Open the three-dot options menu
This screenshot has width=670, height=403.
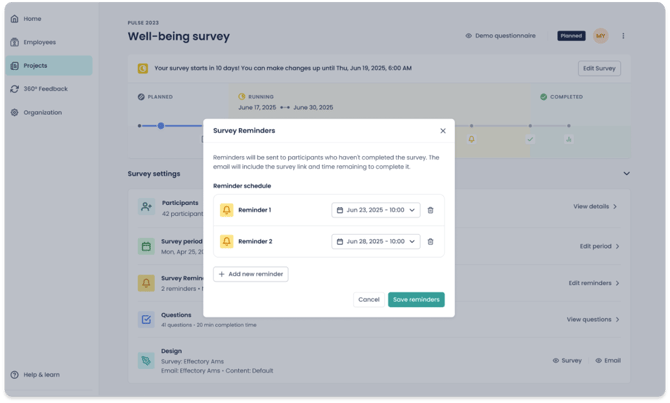pyautogui.click(x=623, y=36)
